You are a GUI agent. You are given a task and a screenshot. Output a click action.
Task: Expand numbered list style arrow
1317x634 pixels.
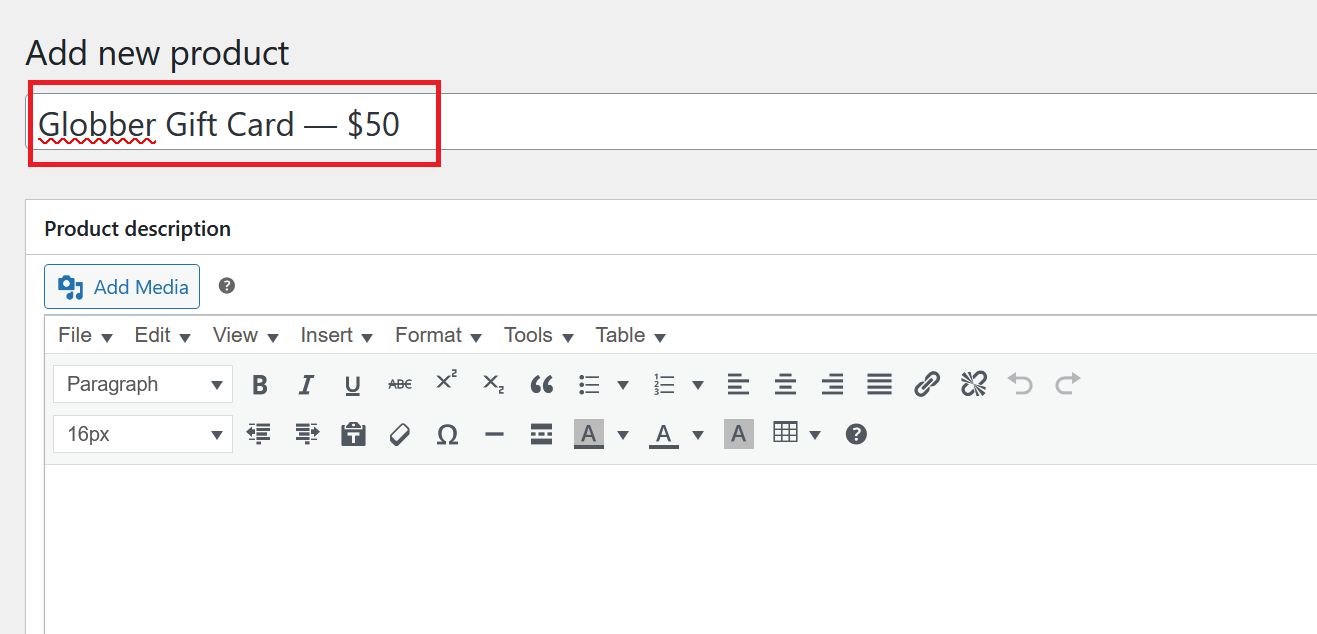[697, 384]
